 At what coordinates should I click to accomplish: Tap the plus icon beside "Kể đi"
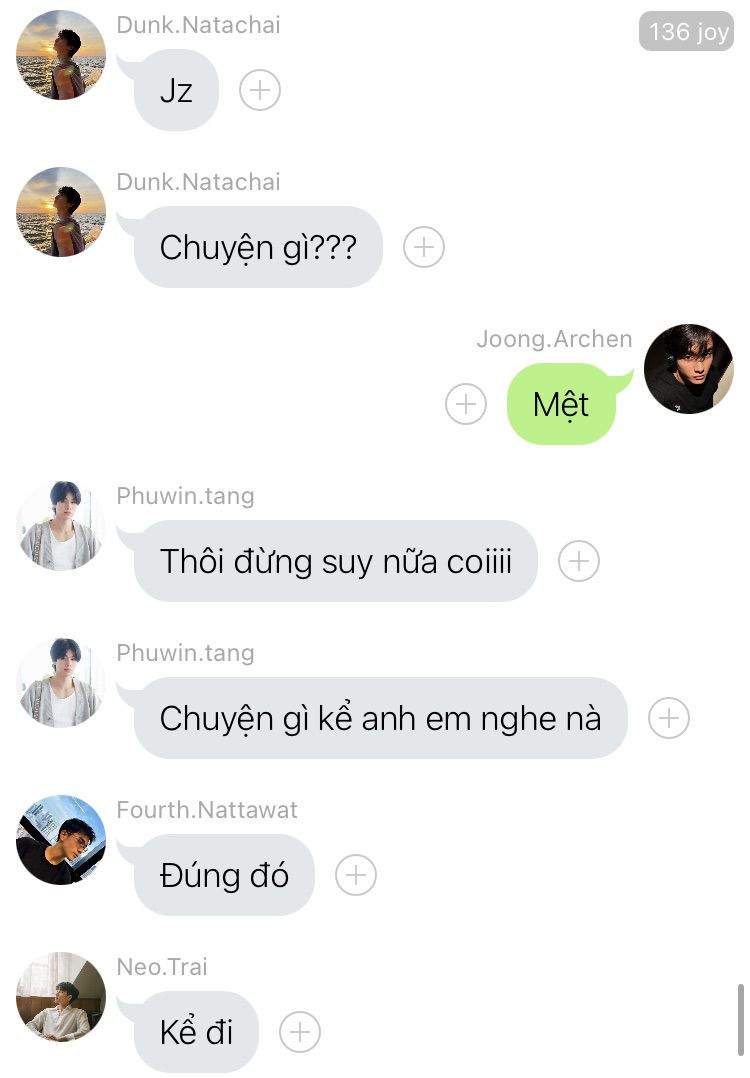tap(300, 1032)
